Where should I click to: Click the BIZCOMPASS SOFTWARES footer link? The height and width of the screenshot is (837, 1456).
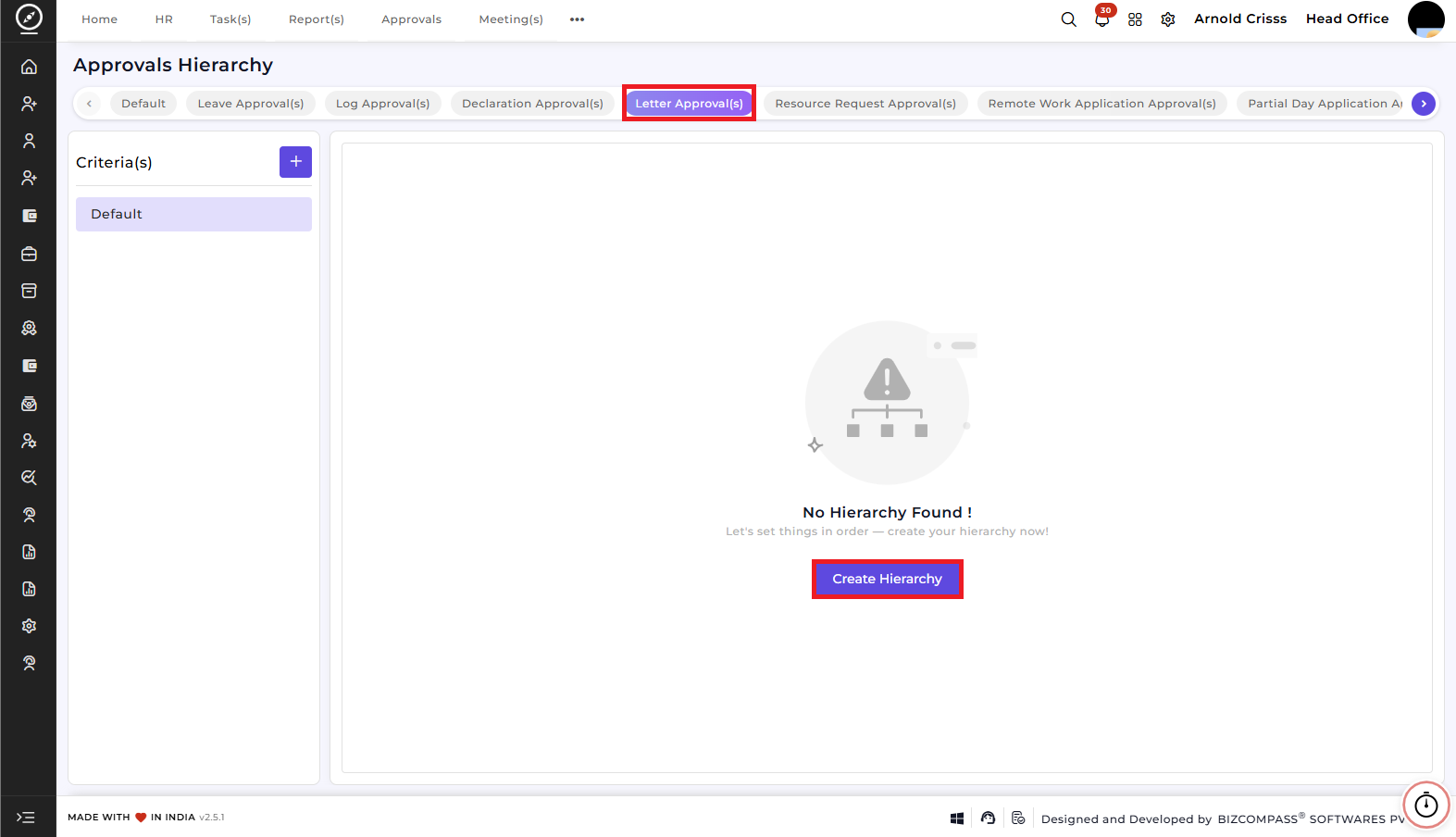[x=1311, y=818]
